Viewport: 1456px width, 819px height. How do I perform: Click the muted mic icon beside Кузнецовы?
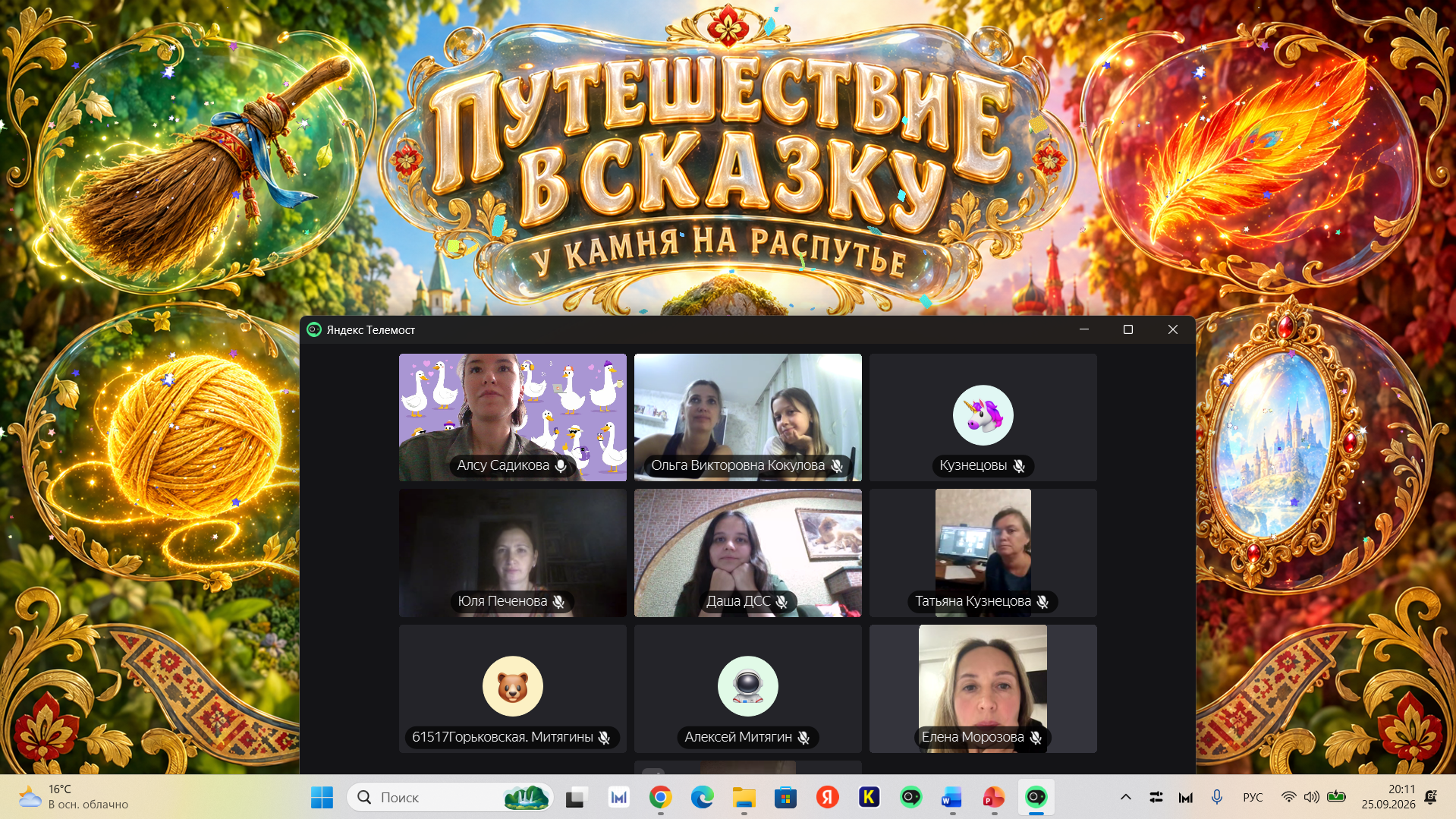coord(1019,466)
